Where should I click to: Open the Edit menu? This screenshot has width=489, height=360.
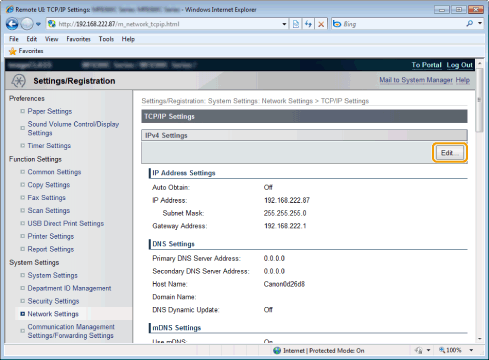[32, 39]
